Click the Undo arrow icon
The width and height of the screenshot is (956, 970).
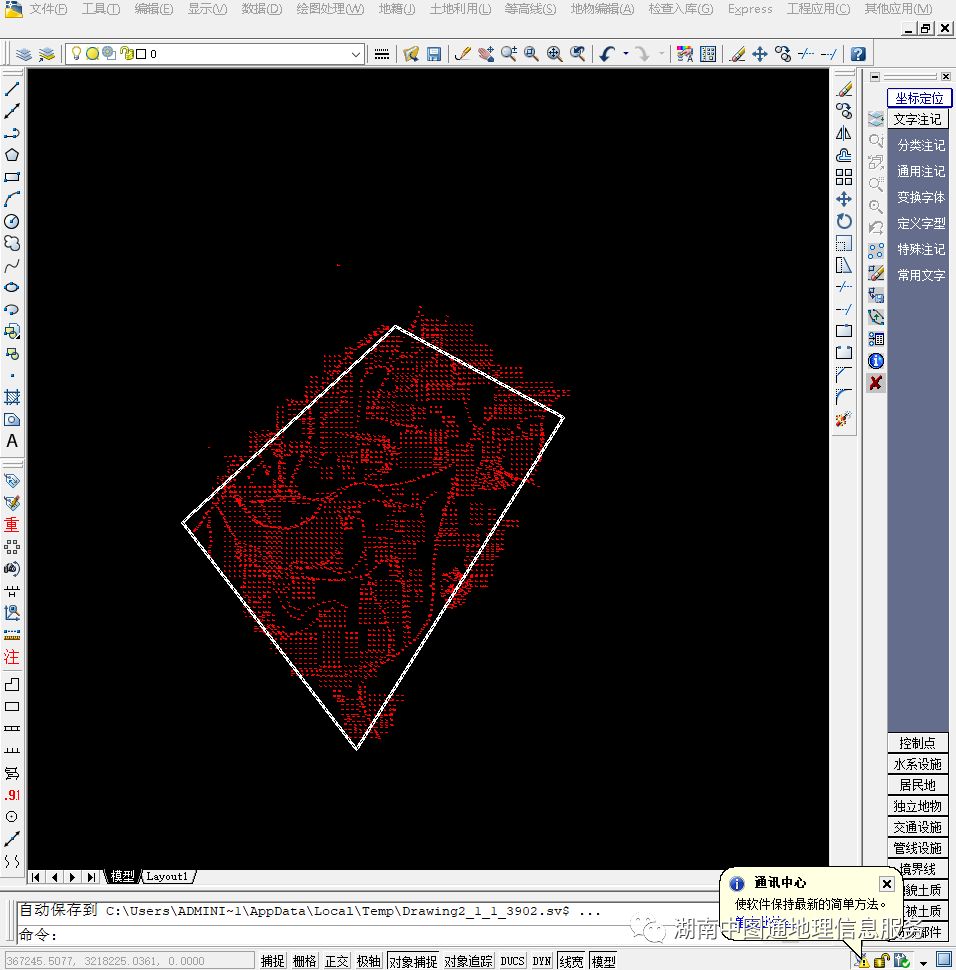point(607,54)
